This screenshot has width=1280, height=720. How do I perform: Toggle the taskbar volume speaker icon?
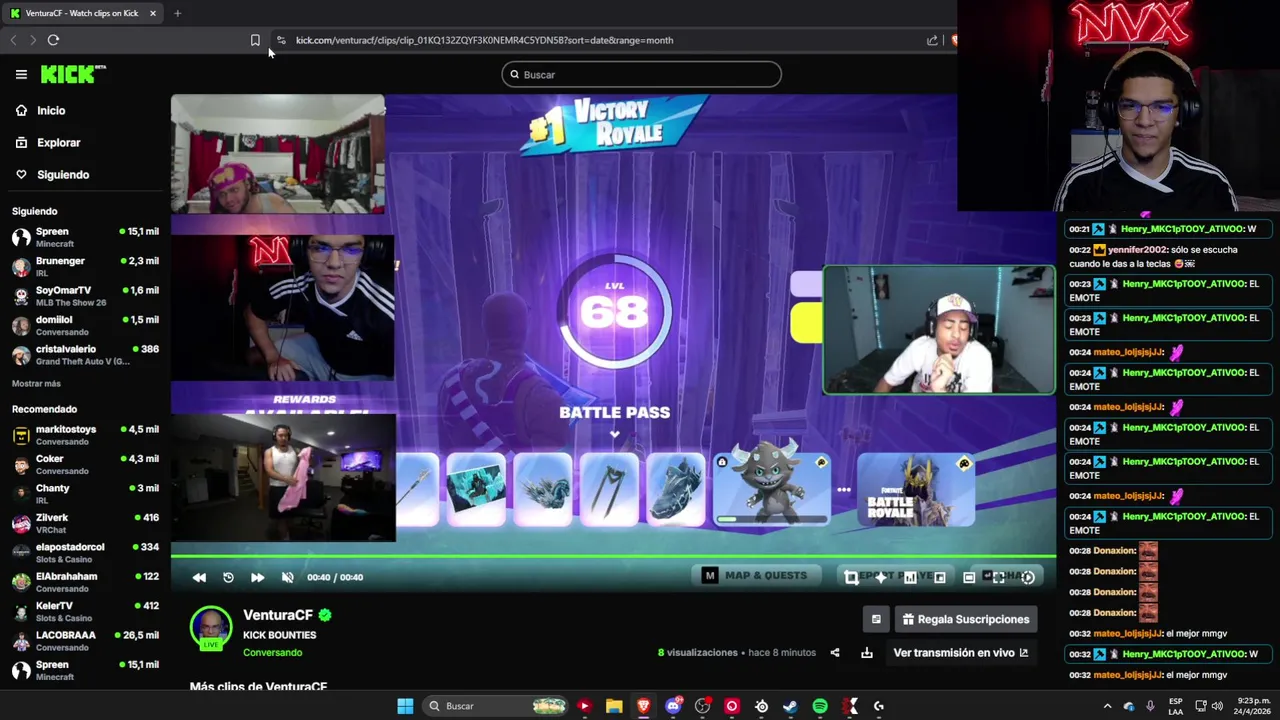pyautogui.click(x=1217, y=706)
